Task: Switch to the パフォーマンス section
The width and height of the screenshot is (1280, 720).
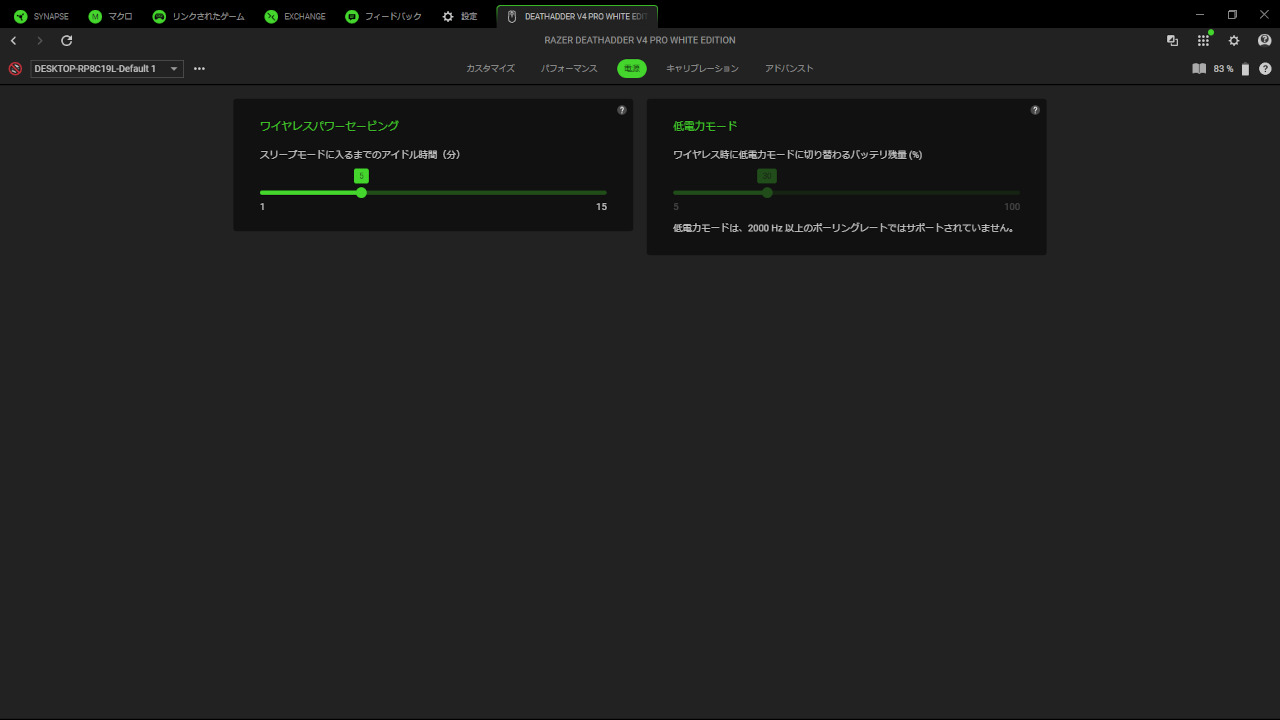Action: pyautogui.click(x=569, y=69)
